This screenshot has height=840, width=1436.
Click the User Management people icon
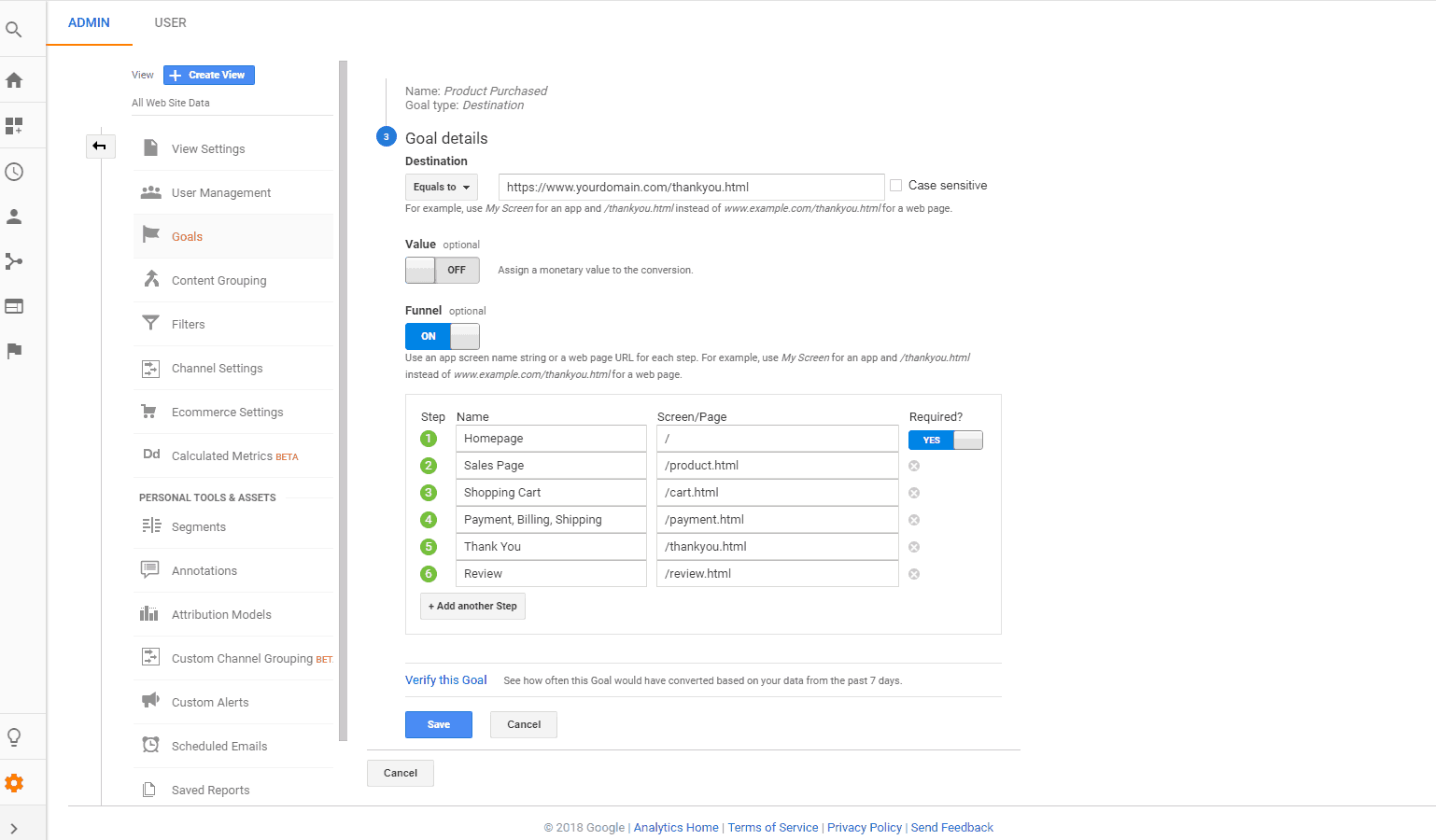[150, 192]
